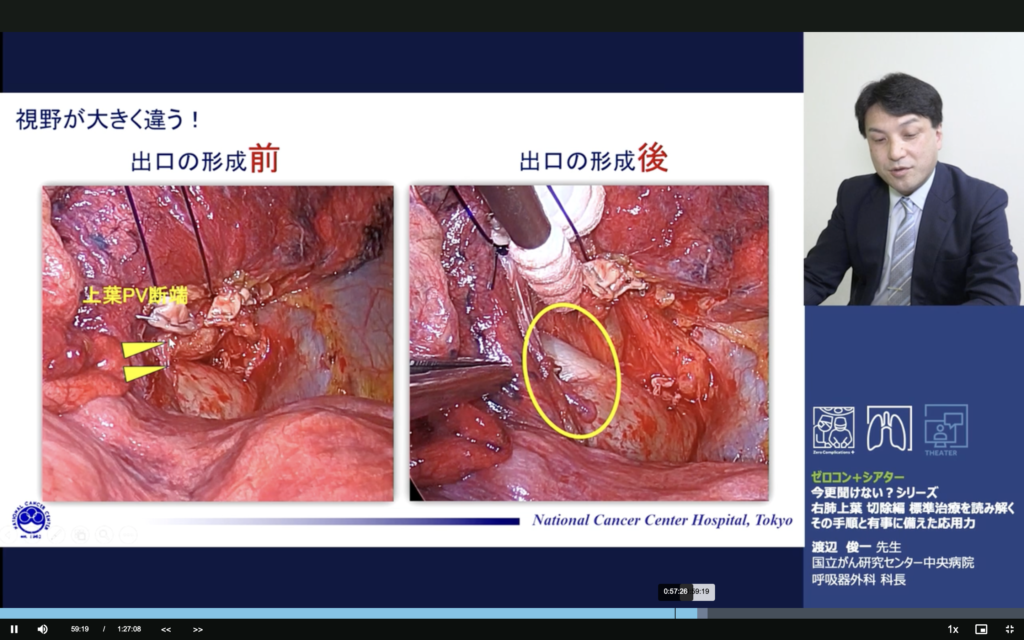Mute the video volume
Image resolution: width=1024 pixels, height=640 pixels.
(42, 629)
